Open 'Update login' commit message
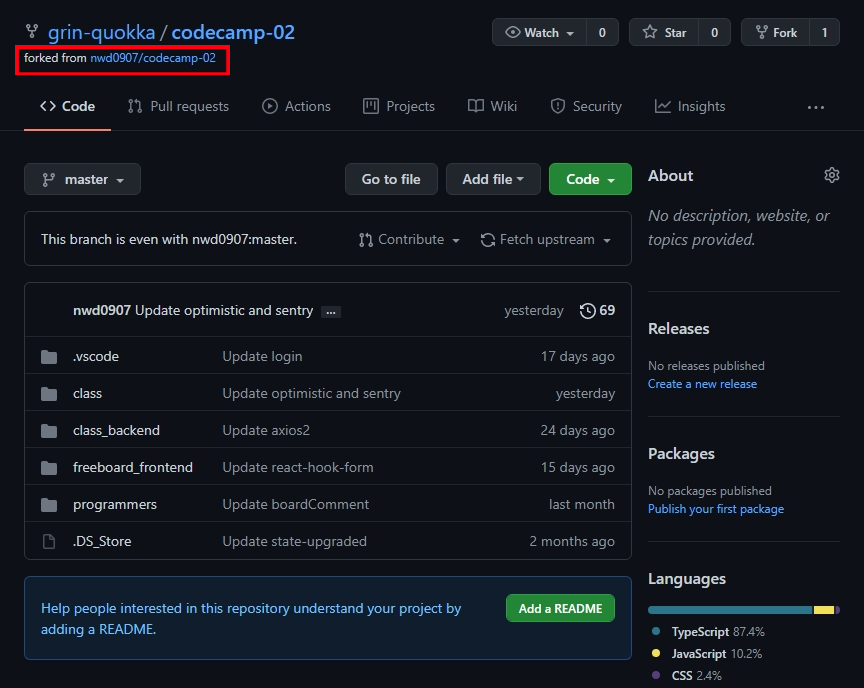Viewport: 864px width, 688px height. click(x=262, y=356)
